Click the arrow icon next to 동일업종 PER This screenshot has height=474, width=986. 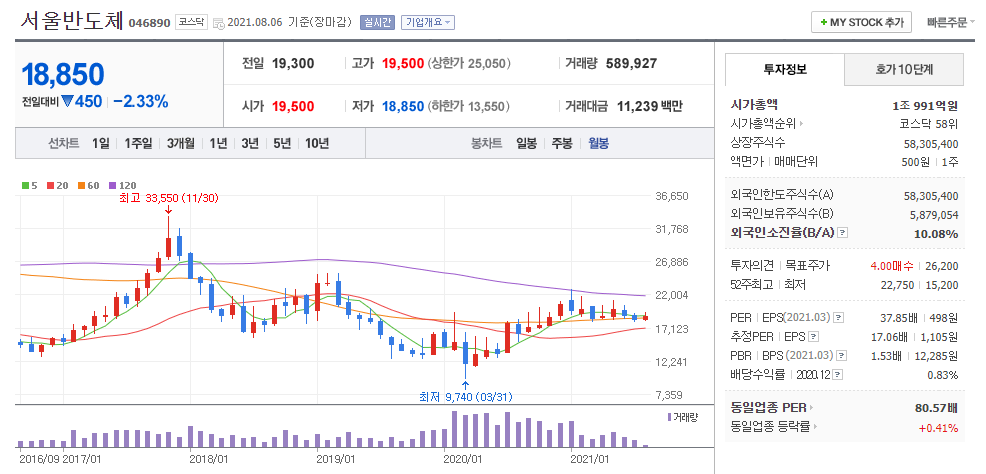click(812, 409)
